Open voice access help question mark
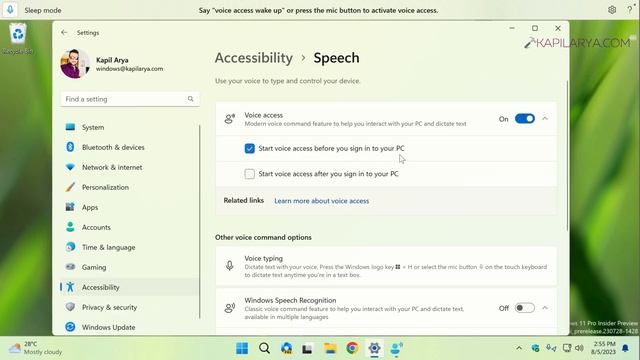 click(x=629, y=10)
